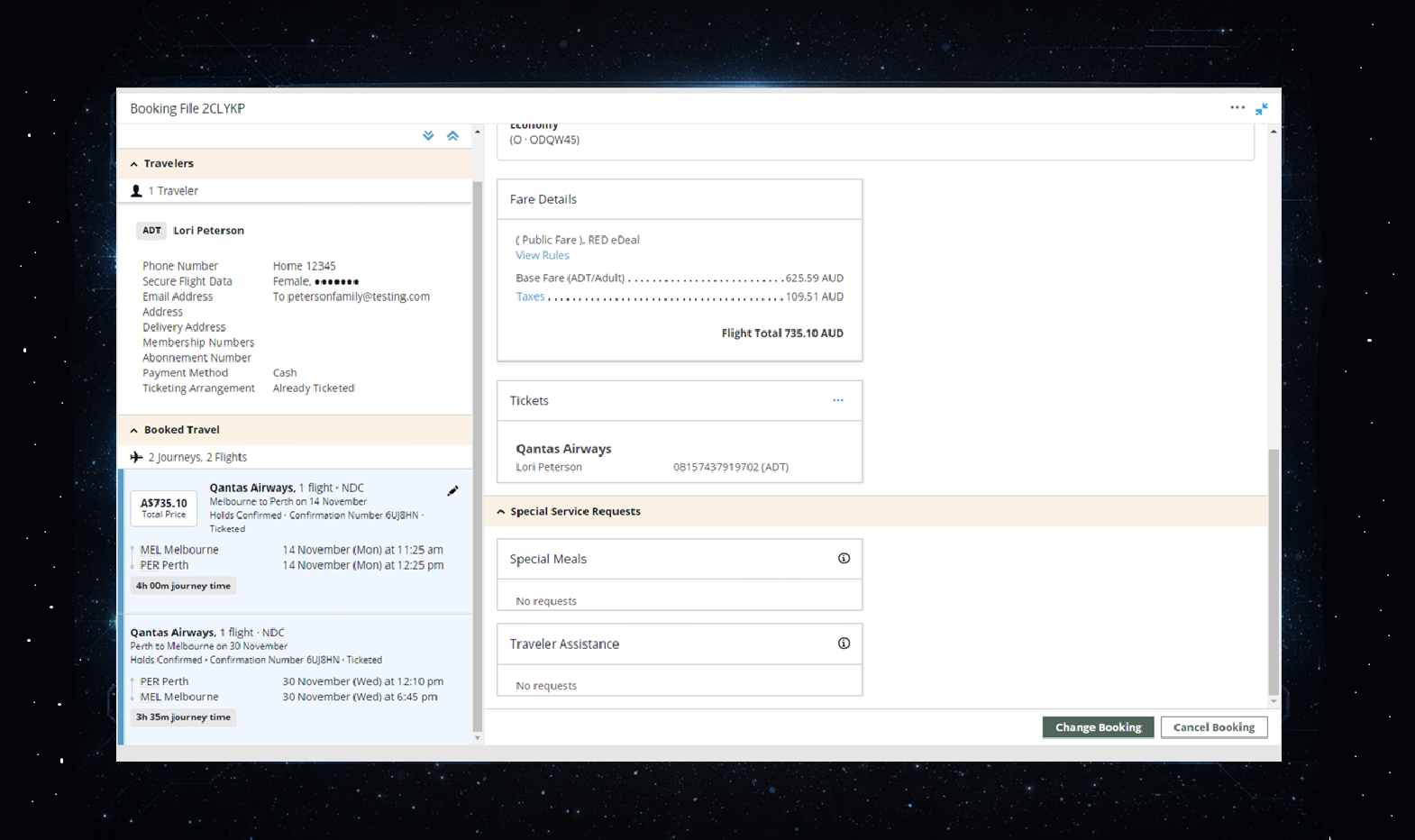
Task: Collapse all sections with double-up chevron
Action: pos(452,136)
